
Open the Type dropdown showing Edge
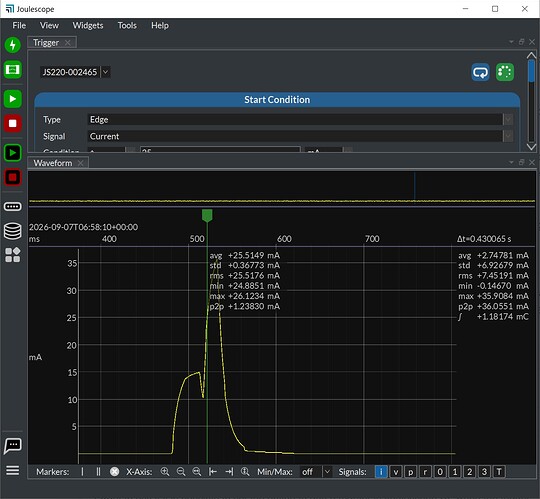pos(300,119)
